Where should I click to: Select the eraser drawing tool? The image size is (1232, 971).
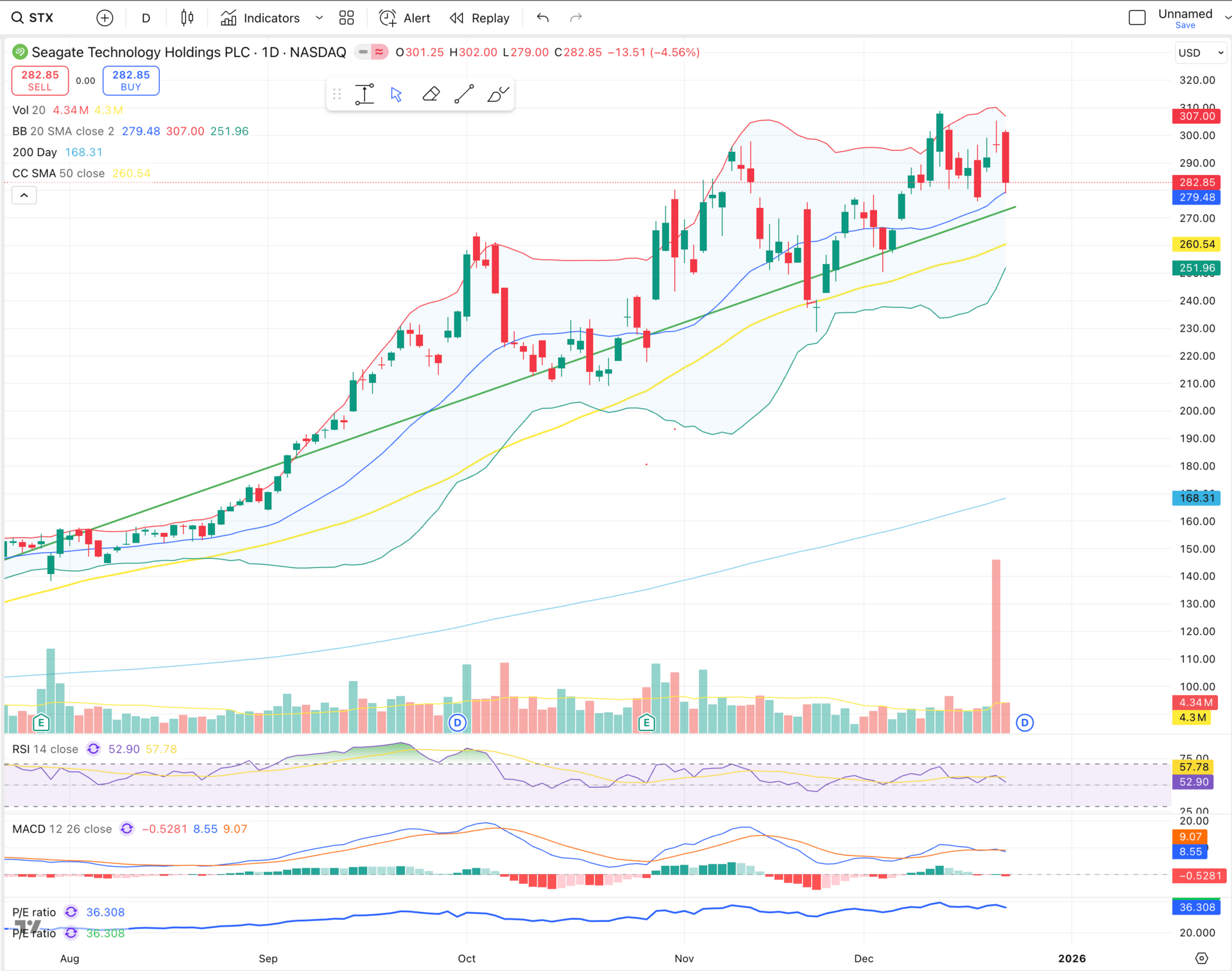[x=431, y=94]
